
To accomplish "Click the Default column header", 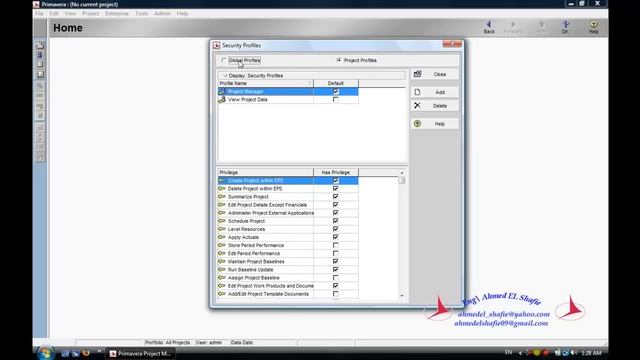I will pyautogui.click(x=336, y=83).
